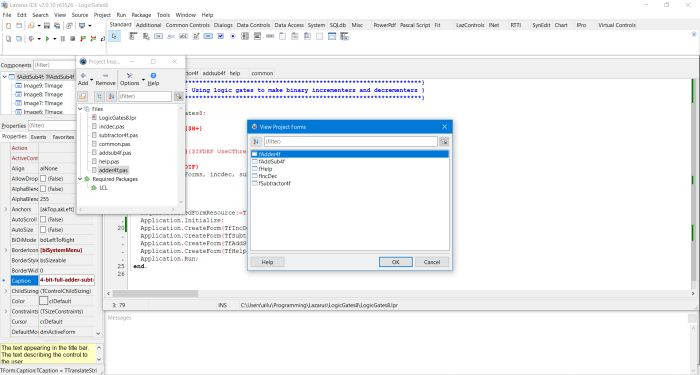Switch to the Common Controls palette tab

click(188, 25)
